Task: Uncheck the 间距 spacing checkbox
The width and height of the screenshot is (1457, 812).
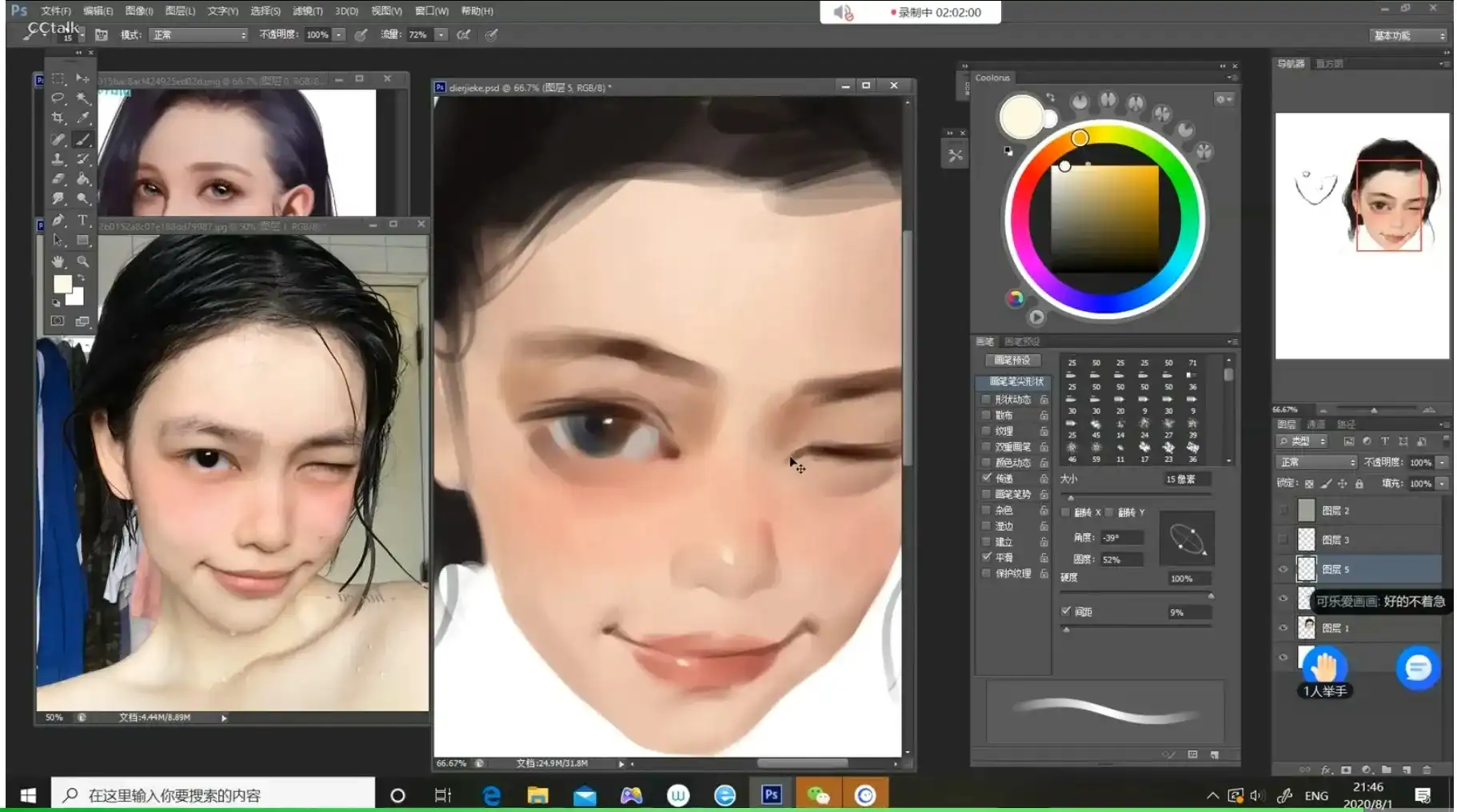Action: click(x=1066, y=611)
